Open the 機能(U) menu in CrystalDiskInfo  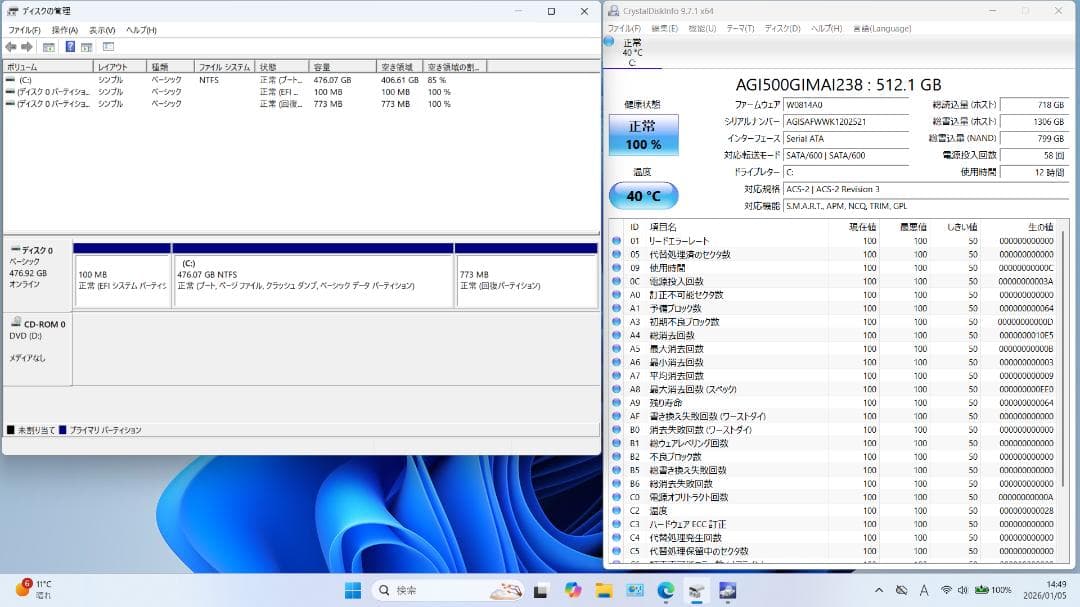[701, 29]
